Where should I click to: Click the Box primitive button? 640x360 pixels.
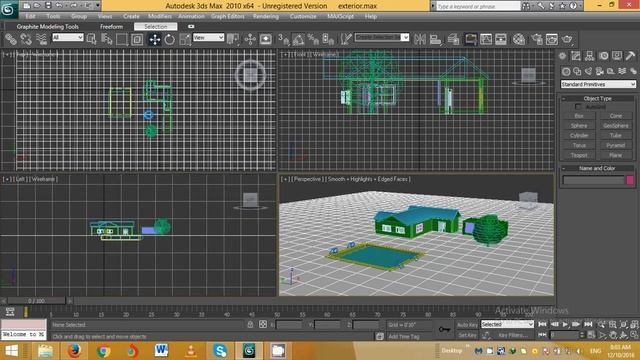click(579, 116)
